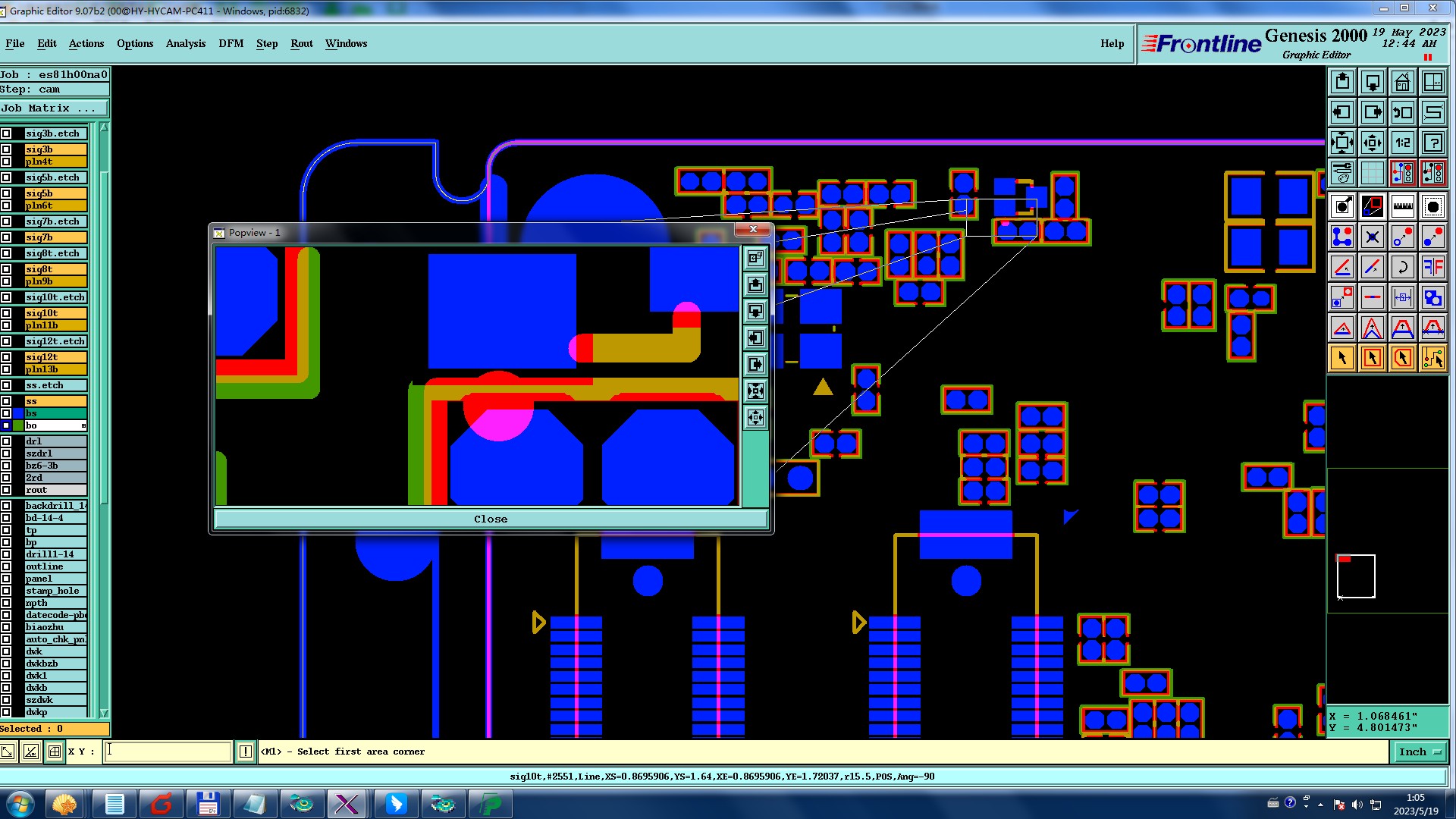This screenshot has height=819, width=1456.
Task: Click the exclamation mark icon by coordinate field
Action: pyautogui.click(x=245, y=752)
